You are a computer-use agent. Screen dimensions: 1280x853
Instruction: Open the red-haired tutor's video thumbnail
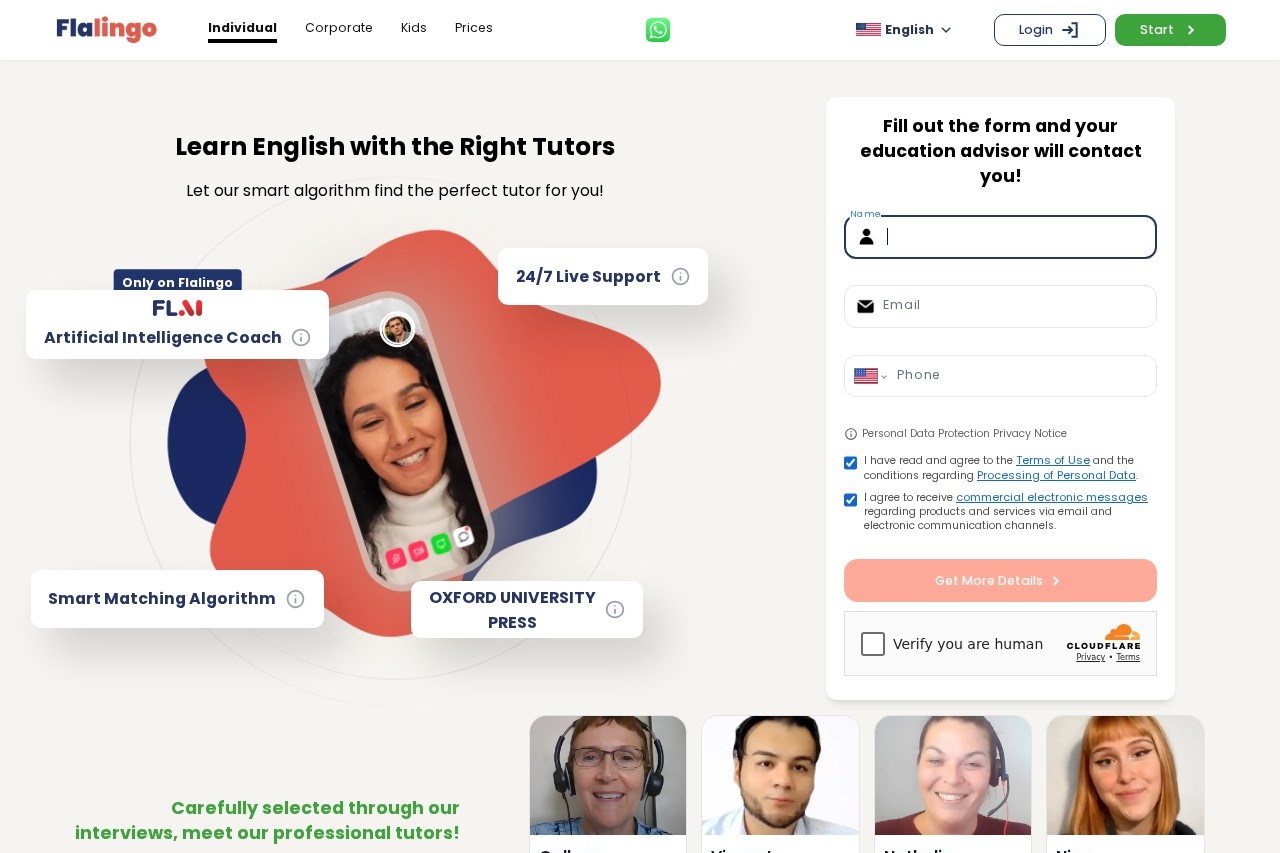(x=1126, y=776)
